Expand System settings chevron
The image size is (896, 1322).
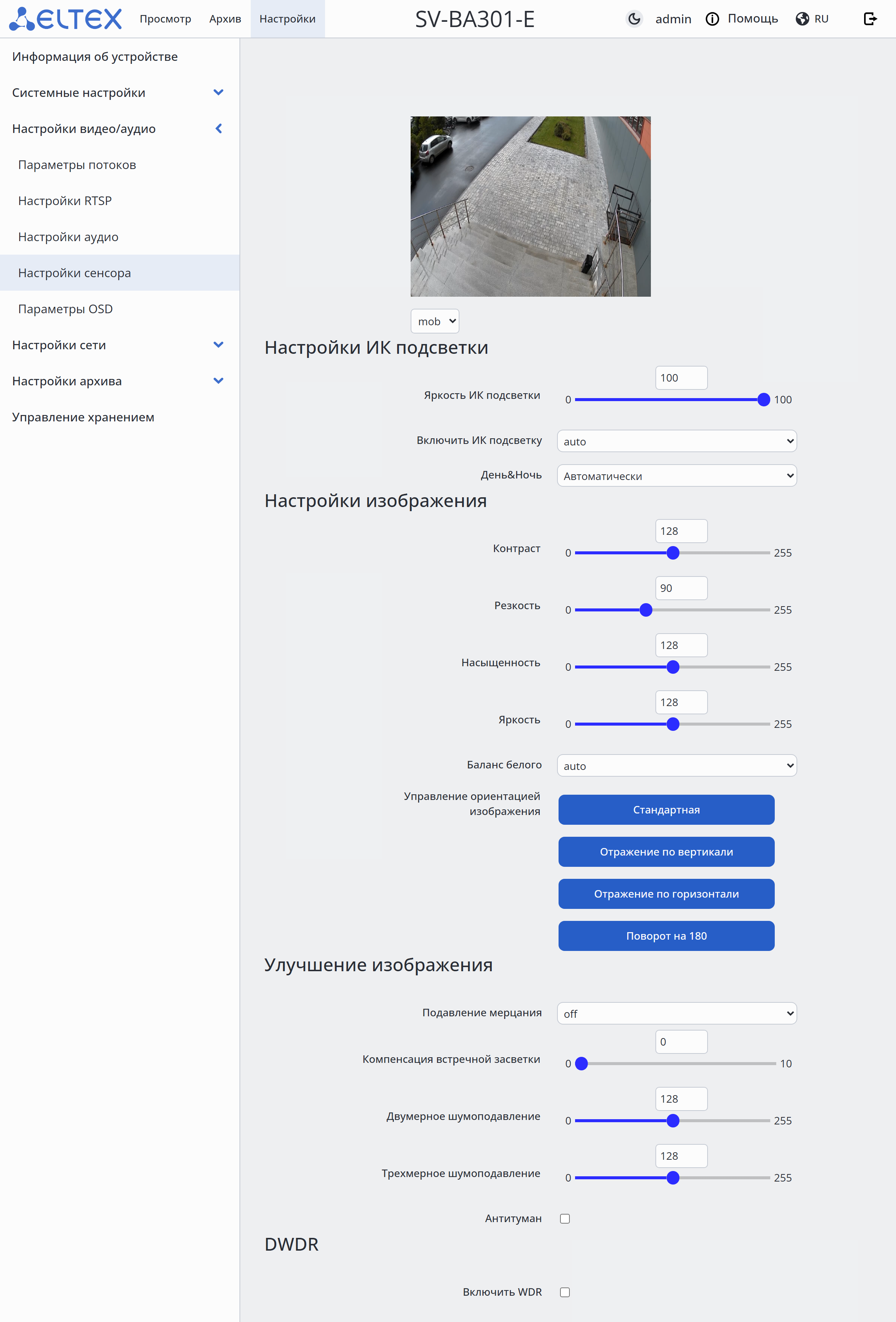click(x=218, y=92)
